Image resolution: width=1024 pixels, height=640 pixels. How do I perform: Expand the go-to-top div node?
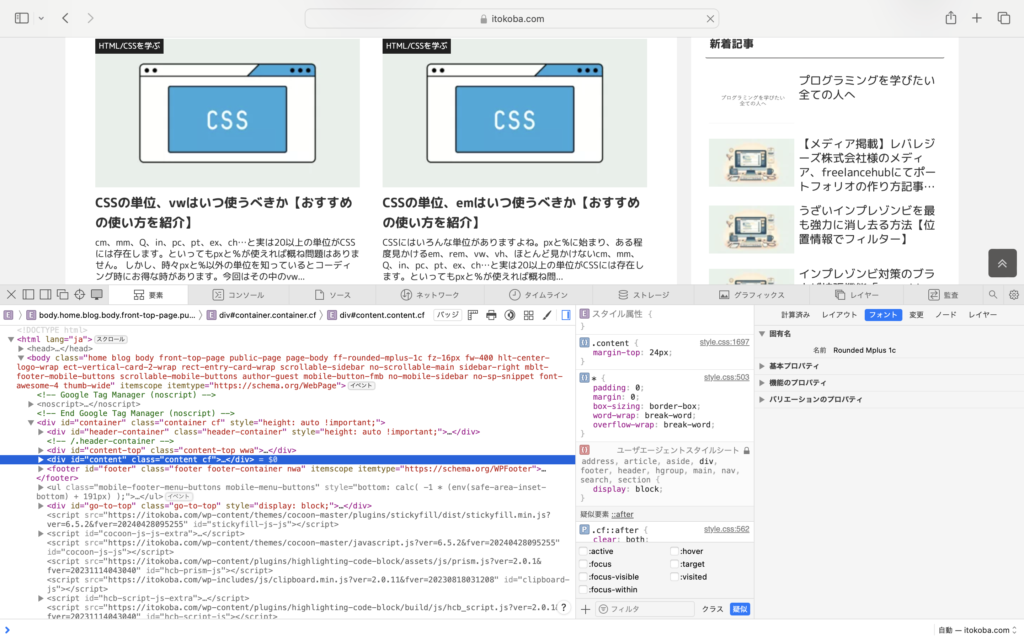point(40,506)
